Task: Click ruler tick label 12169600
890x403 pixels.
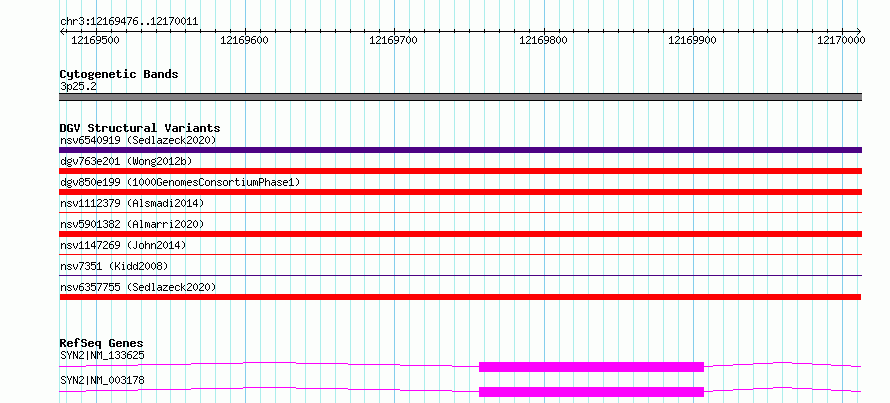Action: click(x=245, y=40)
